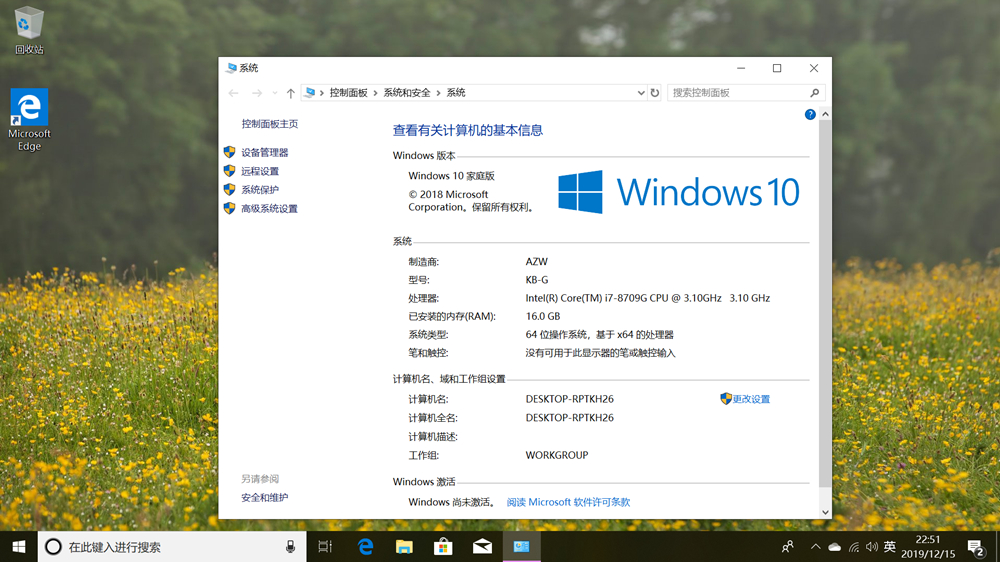
Task: Click the WORKGROUP value text
Action: coord(557,455)
